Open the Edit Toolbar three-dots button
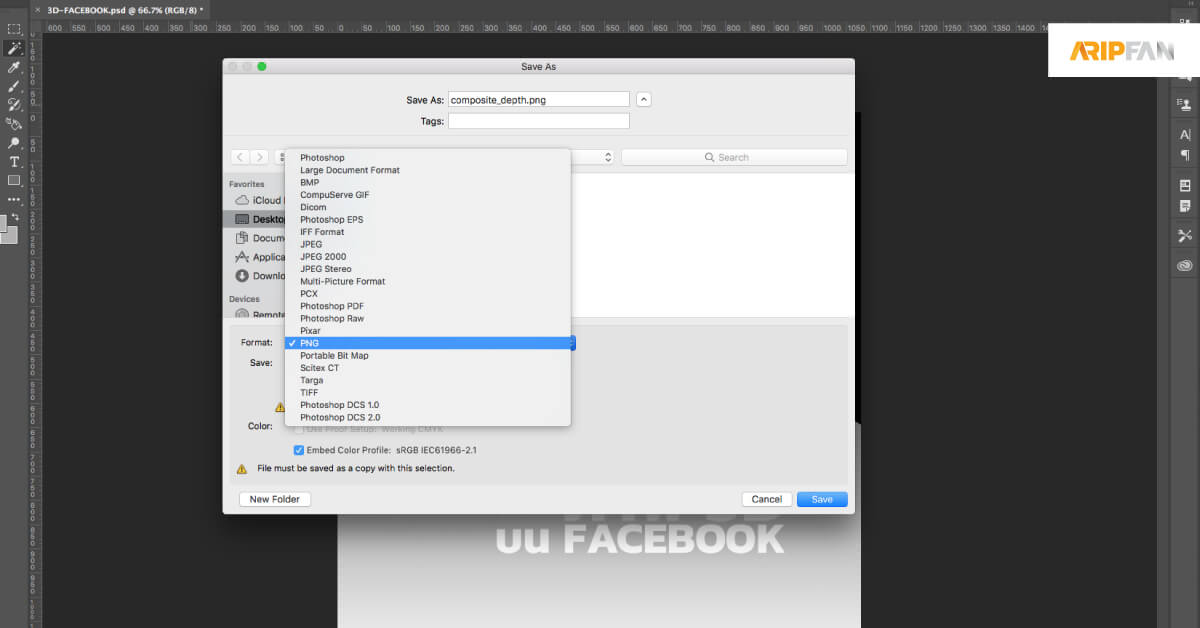 14,199
